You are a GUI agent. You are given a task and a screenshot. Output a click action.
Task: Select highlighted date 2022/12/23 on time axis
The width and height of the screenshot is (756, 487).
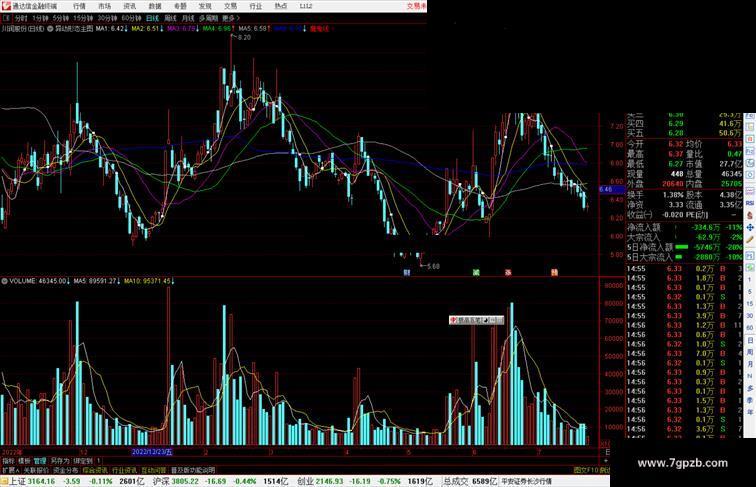pos(152,452)
